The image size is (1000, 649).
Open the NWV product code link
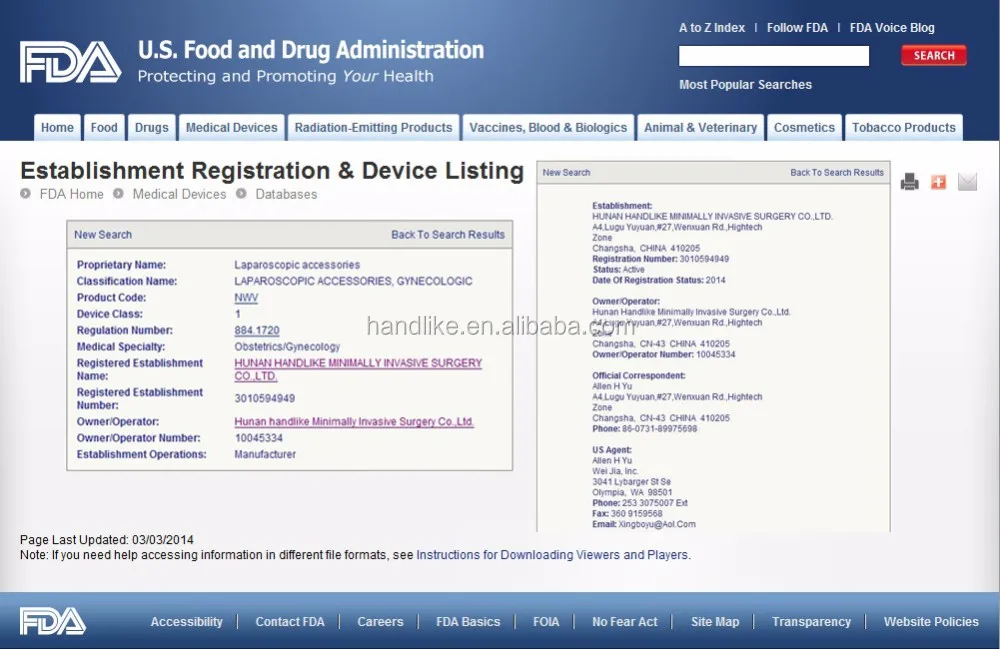[246, 298]
